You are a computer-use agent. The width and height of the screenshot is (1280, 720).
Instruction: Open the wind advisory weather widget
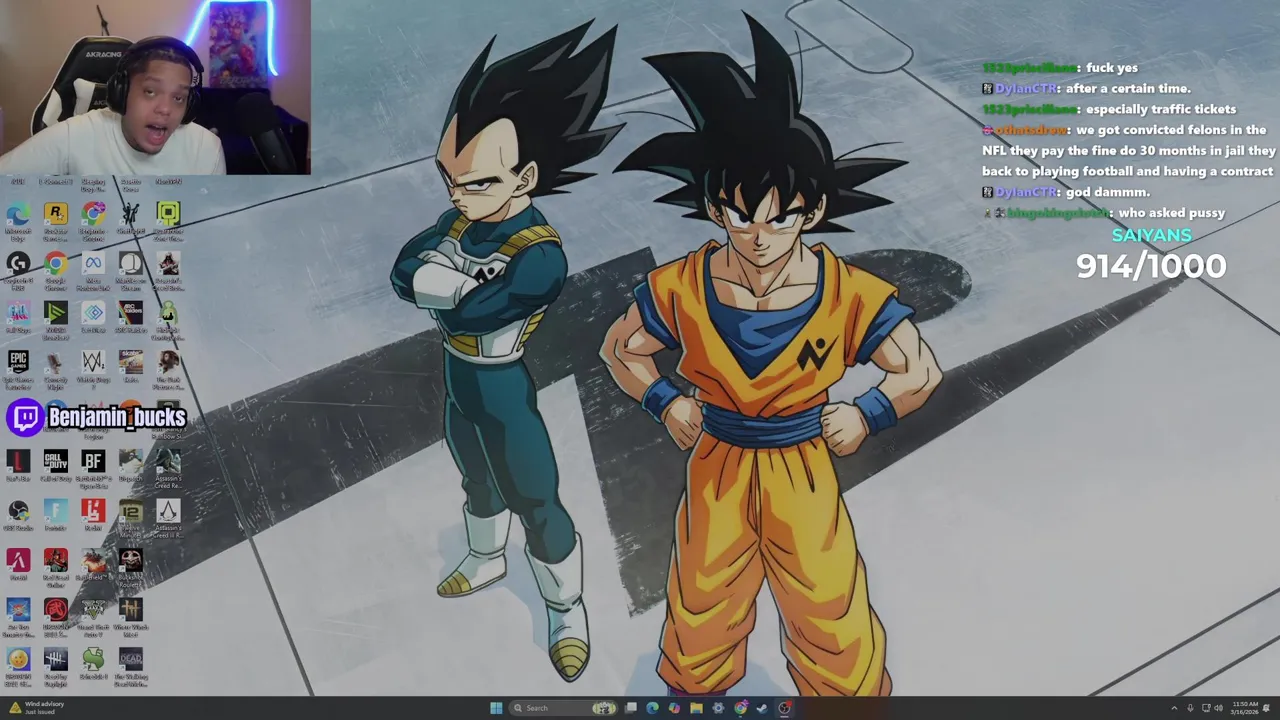coord(36,708)
